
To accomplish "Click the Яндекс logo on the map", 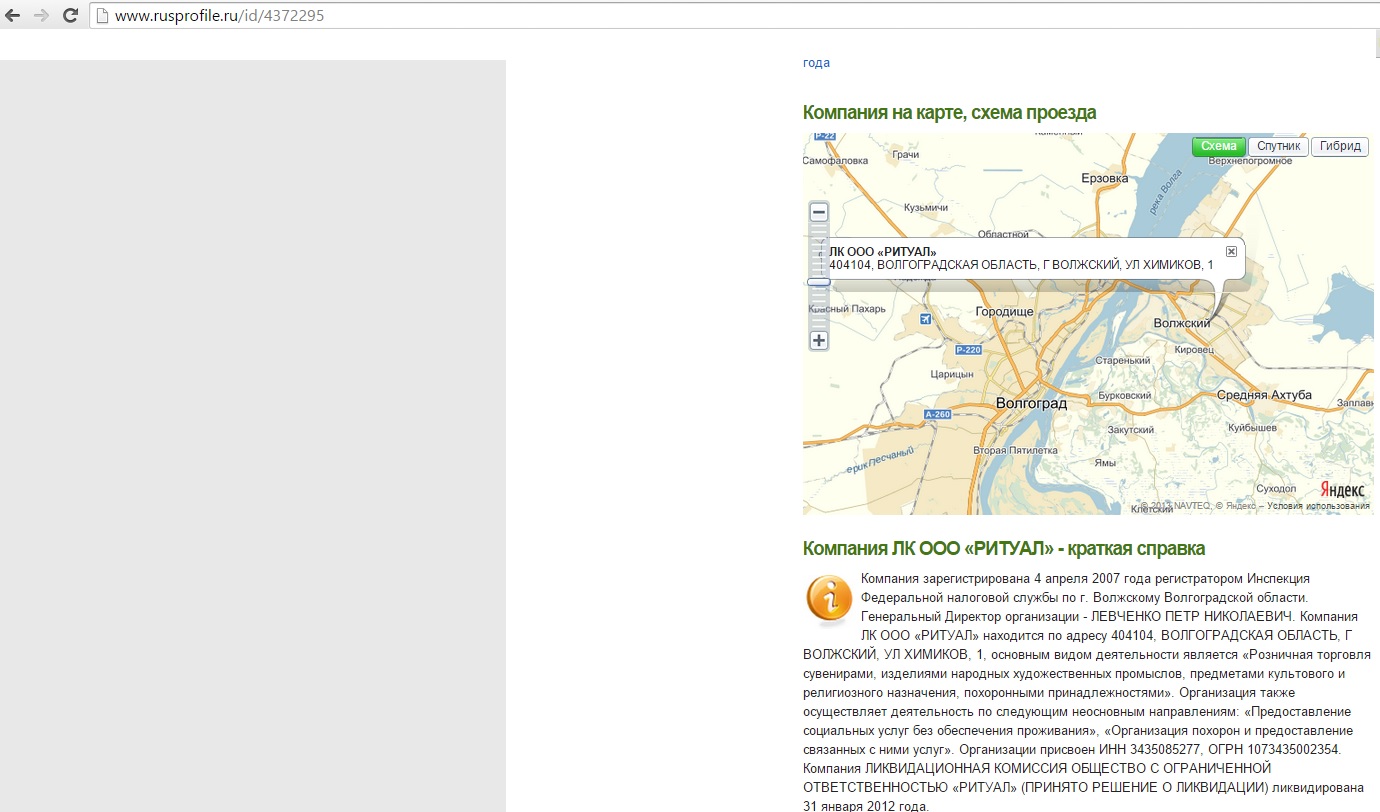I will pos(1342,489).
